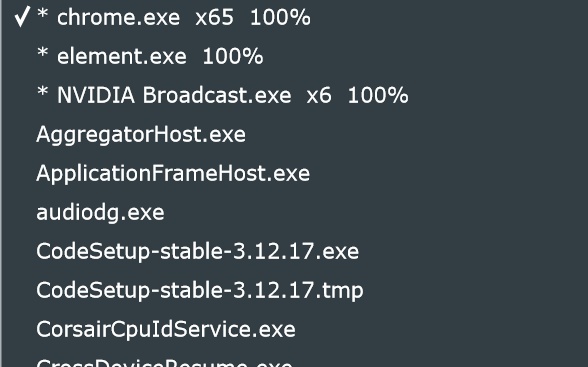Screen dimensions: 588x367
Task: Choose element.exe from the process list
Action: click(295, 56)
